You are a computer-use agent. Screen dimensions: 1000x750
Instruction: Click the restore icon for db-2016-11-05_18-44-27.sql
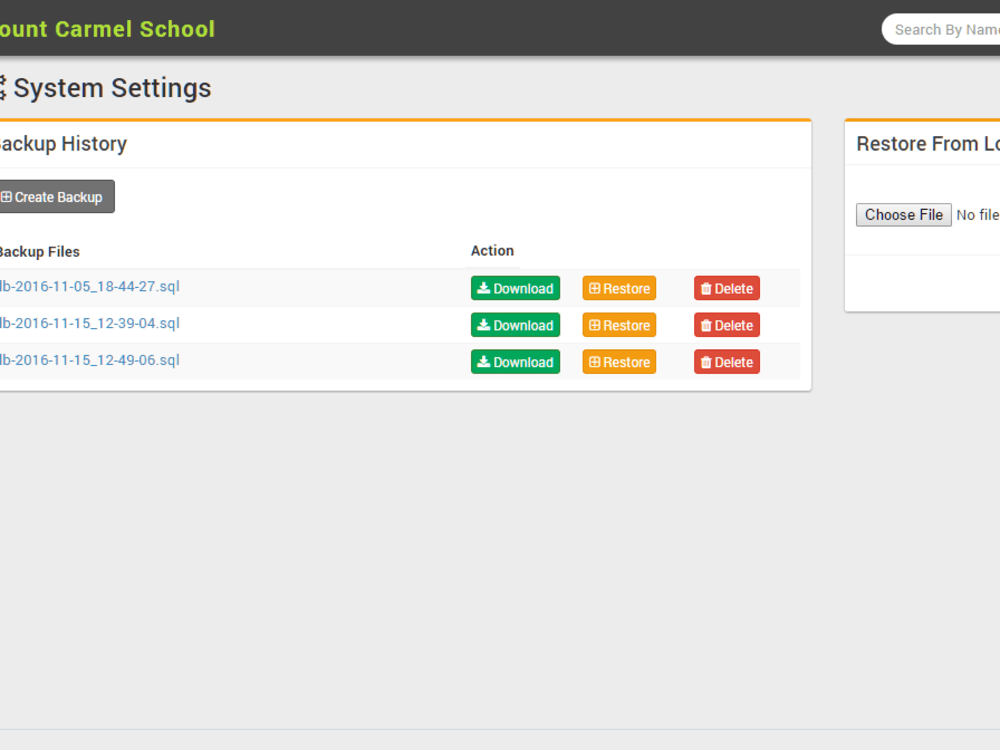(593, 288)
